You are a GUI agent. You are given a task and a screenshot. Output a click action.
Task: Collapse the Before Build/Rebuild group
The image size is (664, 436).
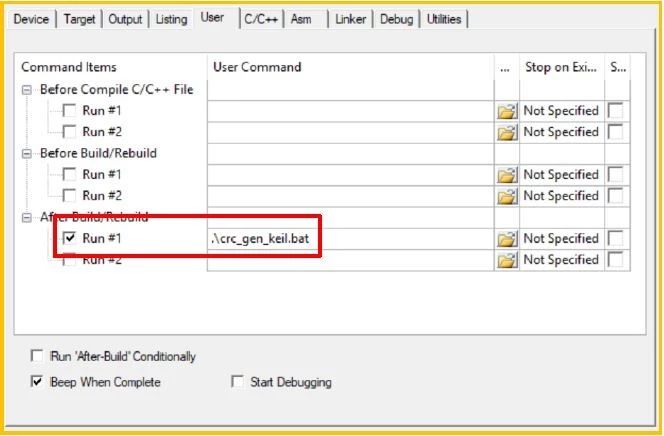click(27, 154)
